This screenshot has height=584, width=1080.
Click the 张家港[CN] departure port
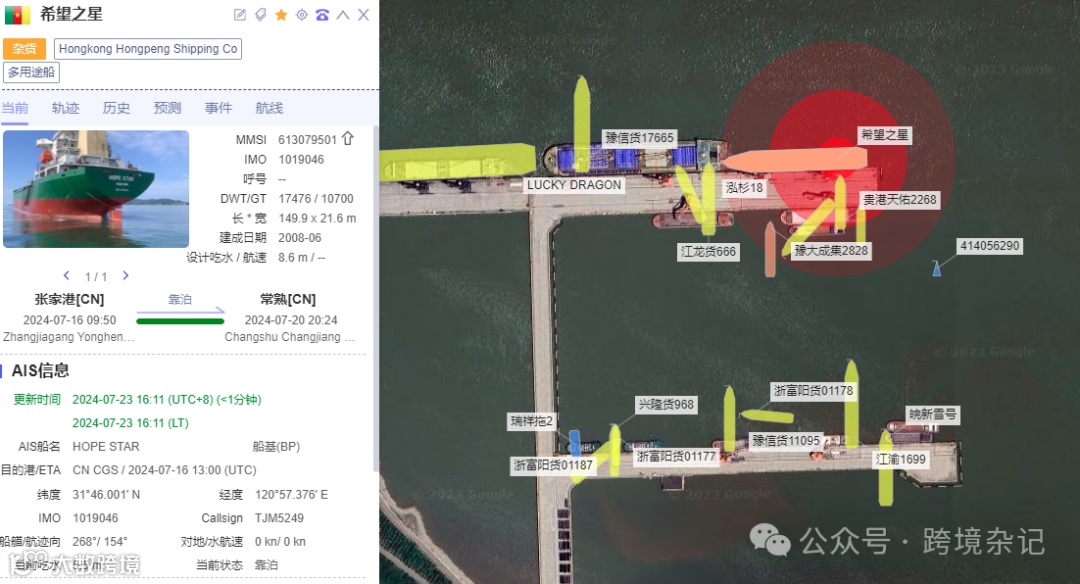(69, 300)
